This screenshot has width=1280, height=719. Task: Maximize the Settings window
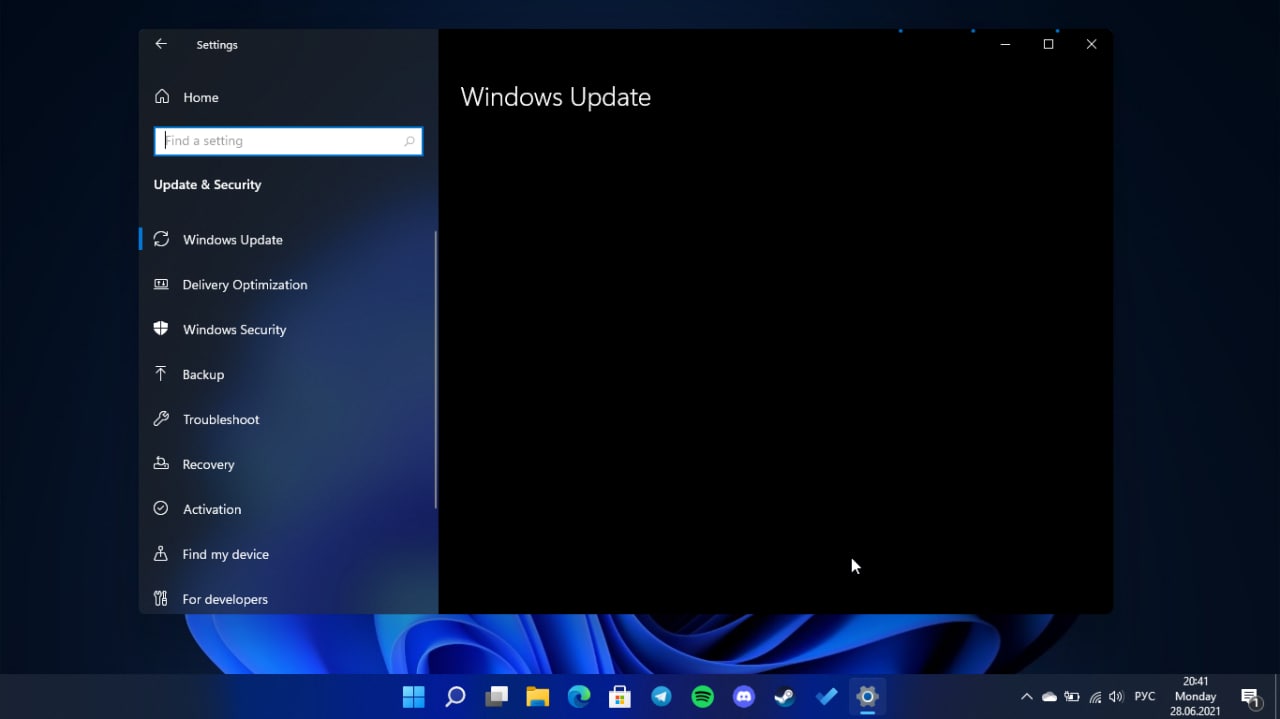coord(1048,44)
